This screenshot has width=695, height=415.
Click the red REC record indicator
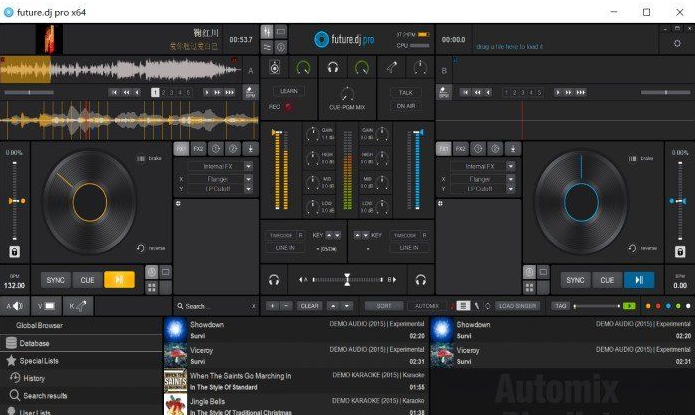click(x=288, y=106)
